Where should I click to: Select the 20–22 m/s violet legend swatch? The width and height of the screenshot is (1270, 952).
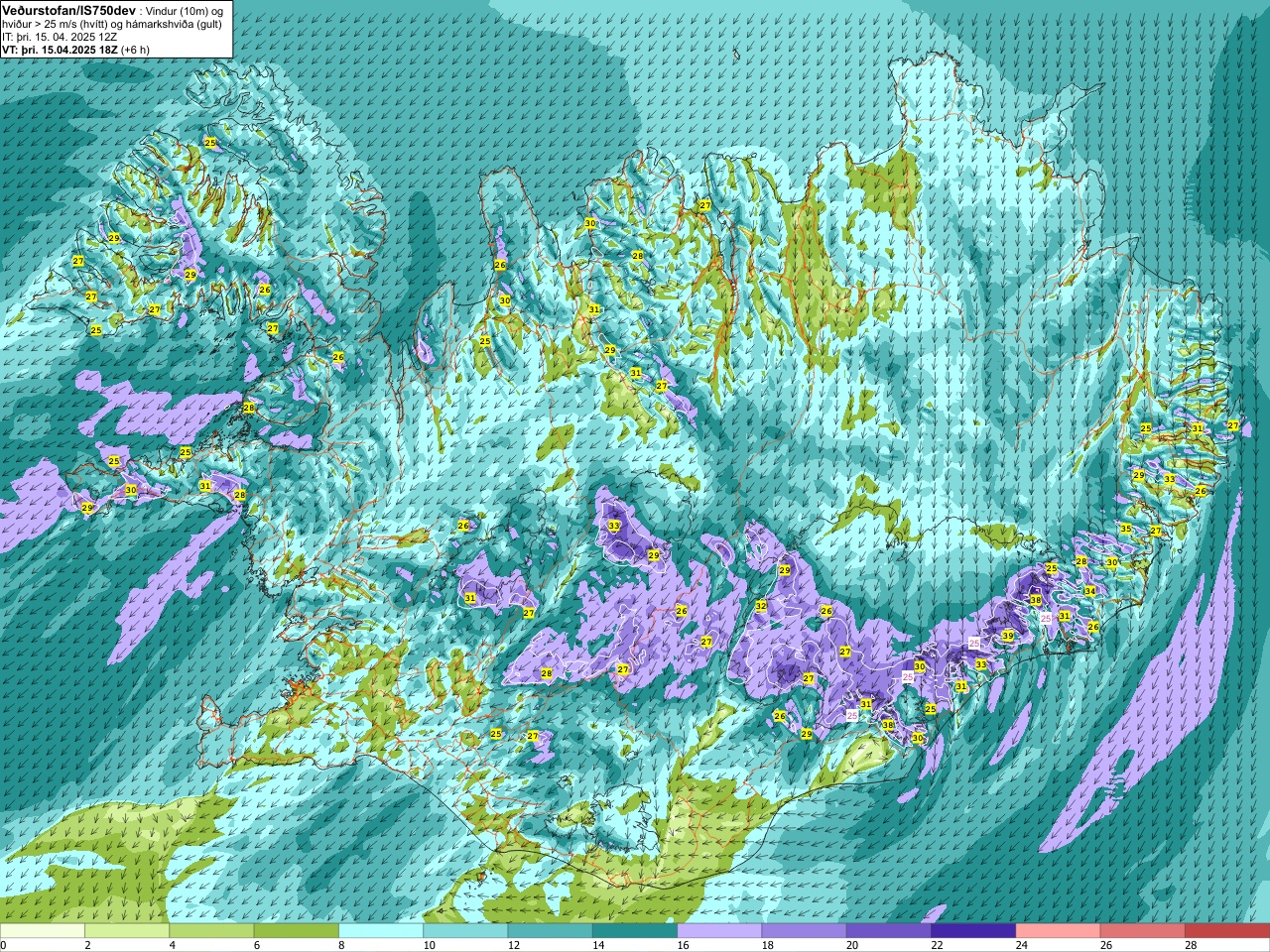click(889, 931)
